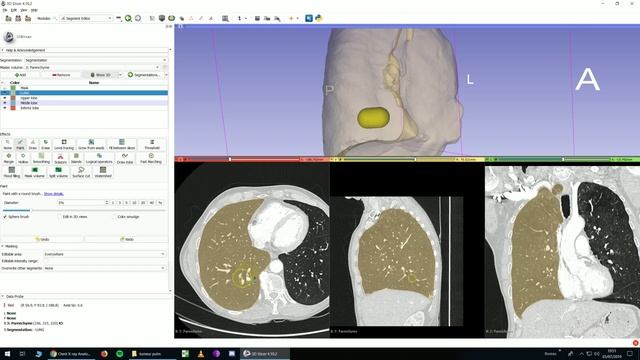Toggle visibility of the first segment row
Image resolution: width=640 pixels, height=360 pixels.
tap(5, 88)
